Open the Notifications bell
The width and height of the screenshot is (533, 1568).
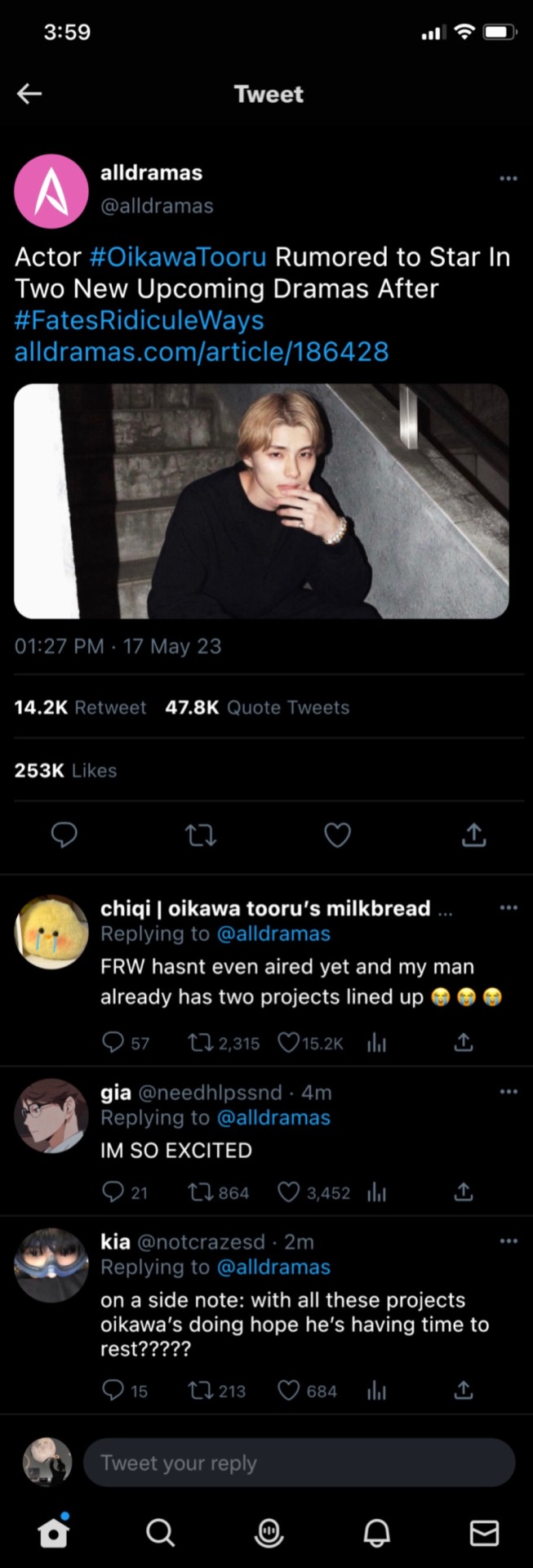(376, 1534)
